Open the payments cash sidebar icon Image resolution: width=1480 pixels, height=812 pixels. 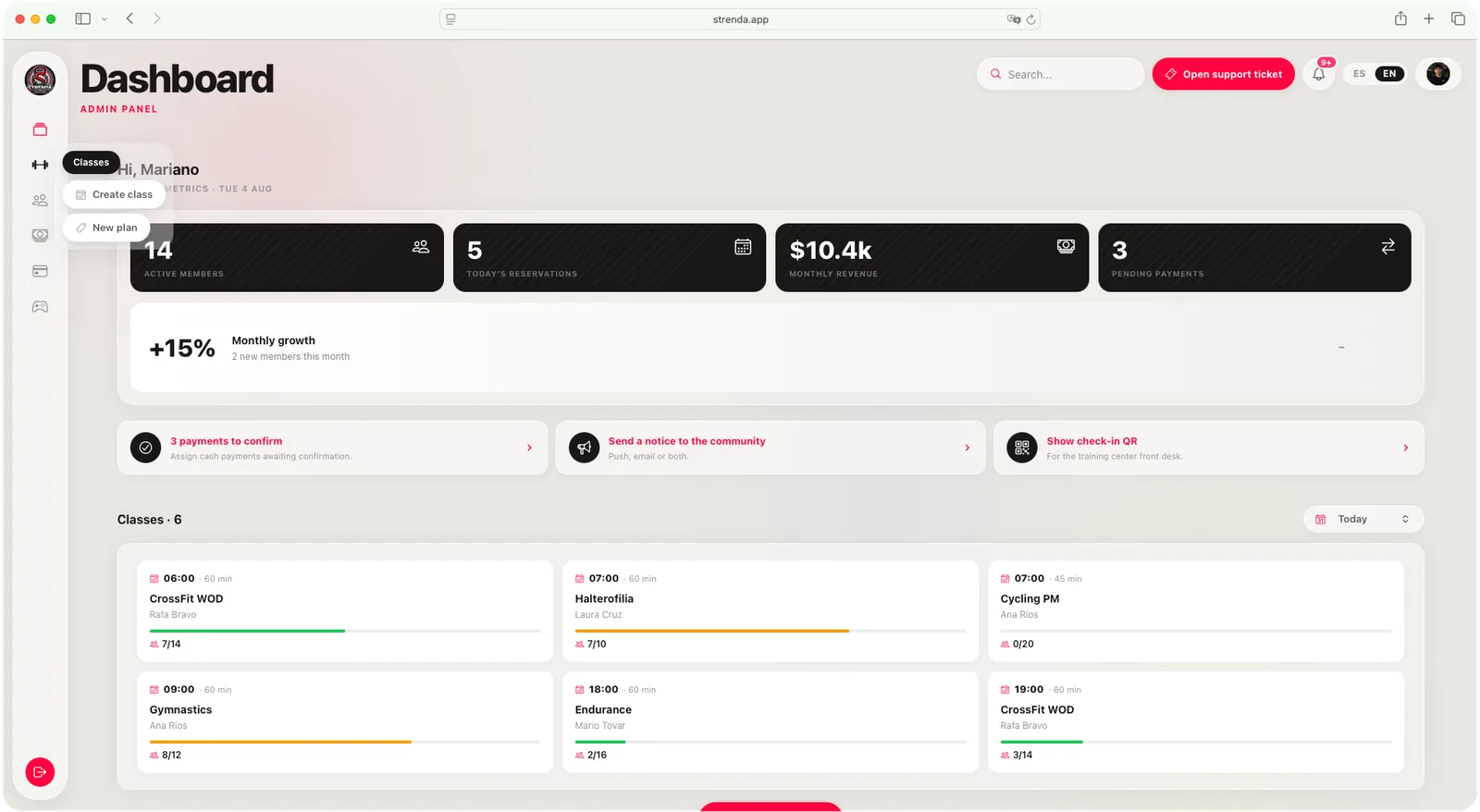coord(40,235)
